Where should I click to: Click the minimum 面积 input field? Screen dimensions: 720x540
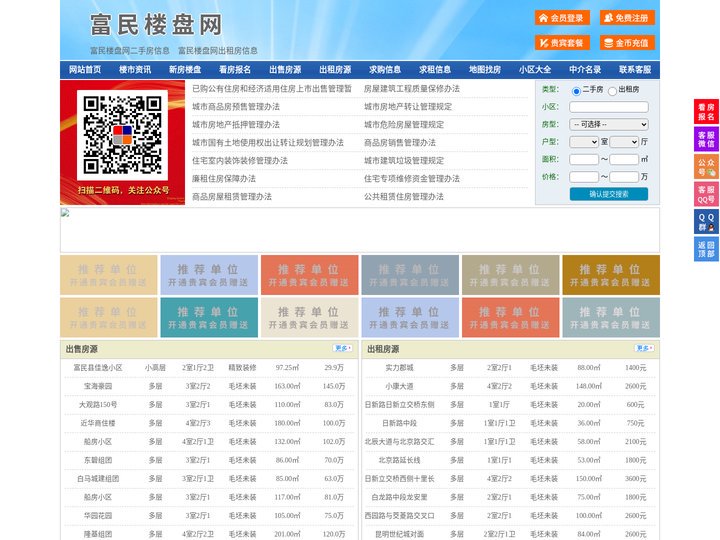[584, 159]
